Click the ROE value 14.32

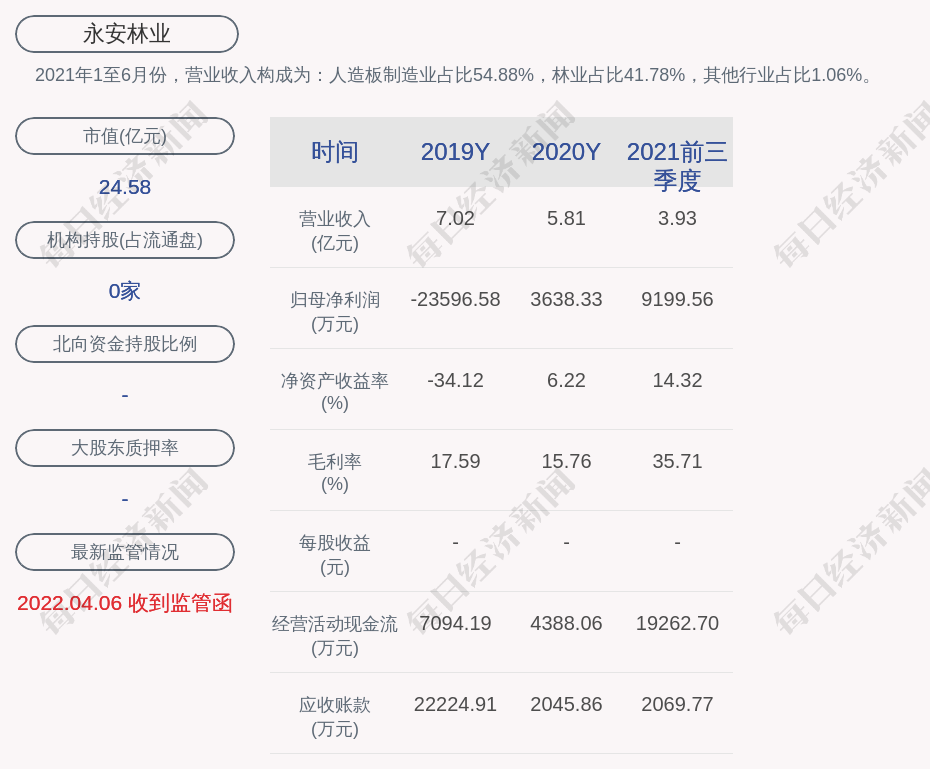677,380
